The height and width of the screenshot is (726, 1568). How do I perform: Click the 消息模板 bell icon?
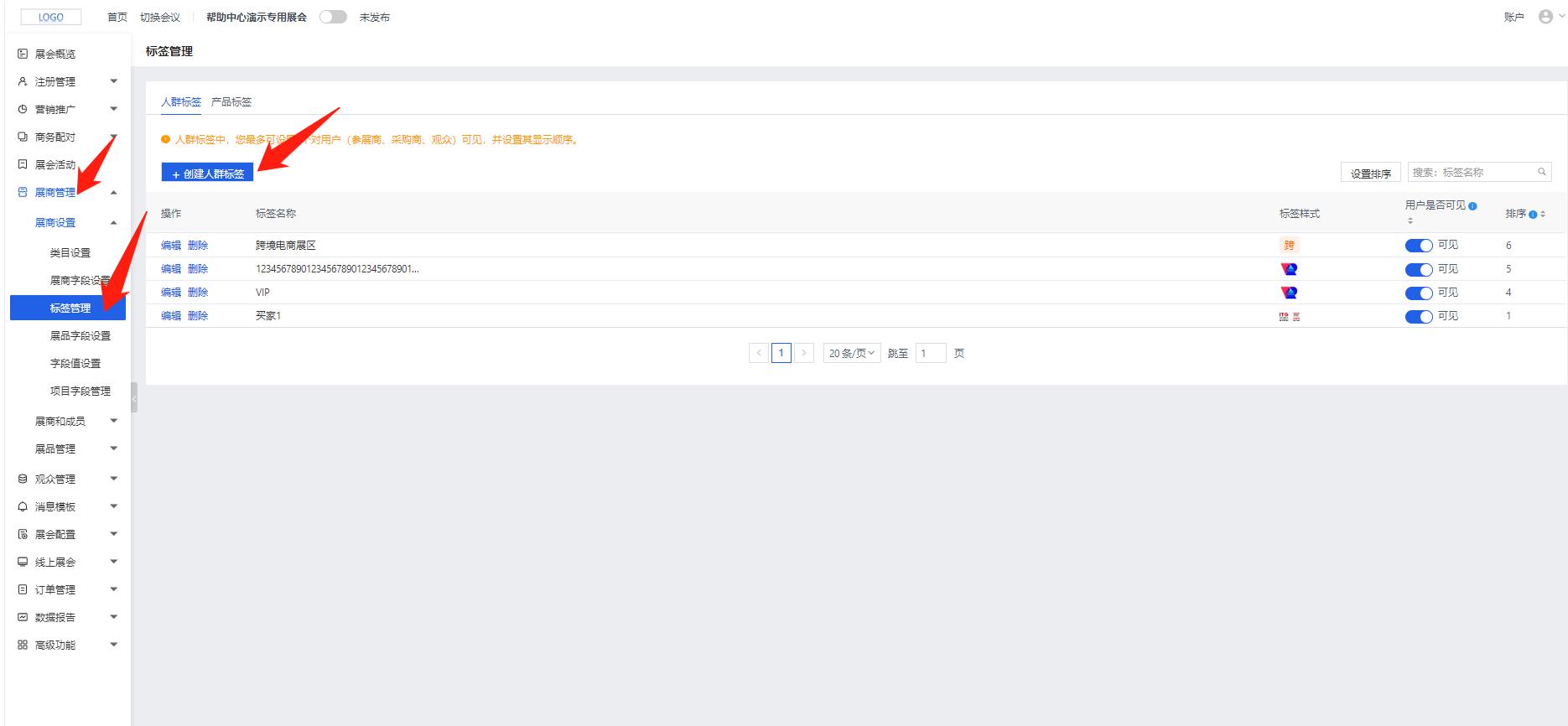[x=23, y=506]
